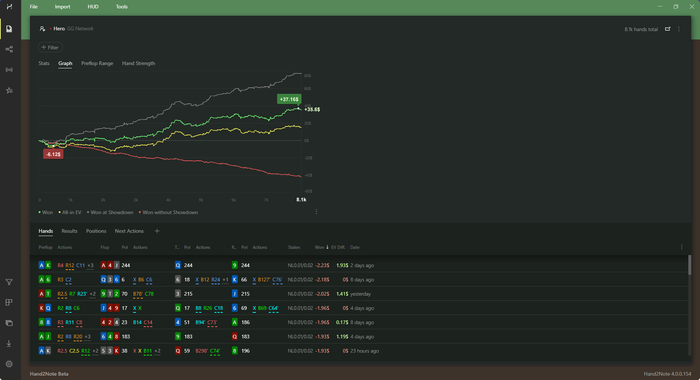Expand +2 preflop actions in 23 hours ago row
The width and height of the screenshot is (700, 380).
(95, 351)
